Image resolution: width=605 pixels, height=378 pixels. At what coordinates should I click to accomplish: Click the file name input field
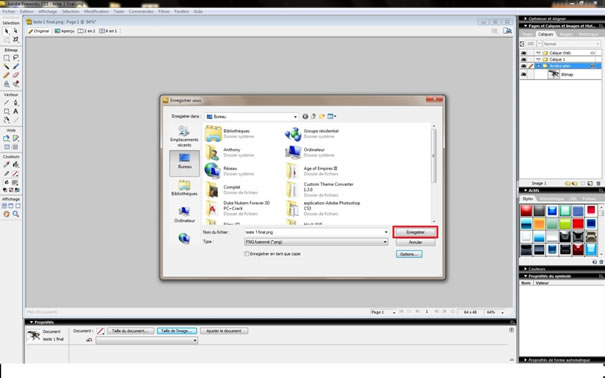pos(316,232)
